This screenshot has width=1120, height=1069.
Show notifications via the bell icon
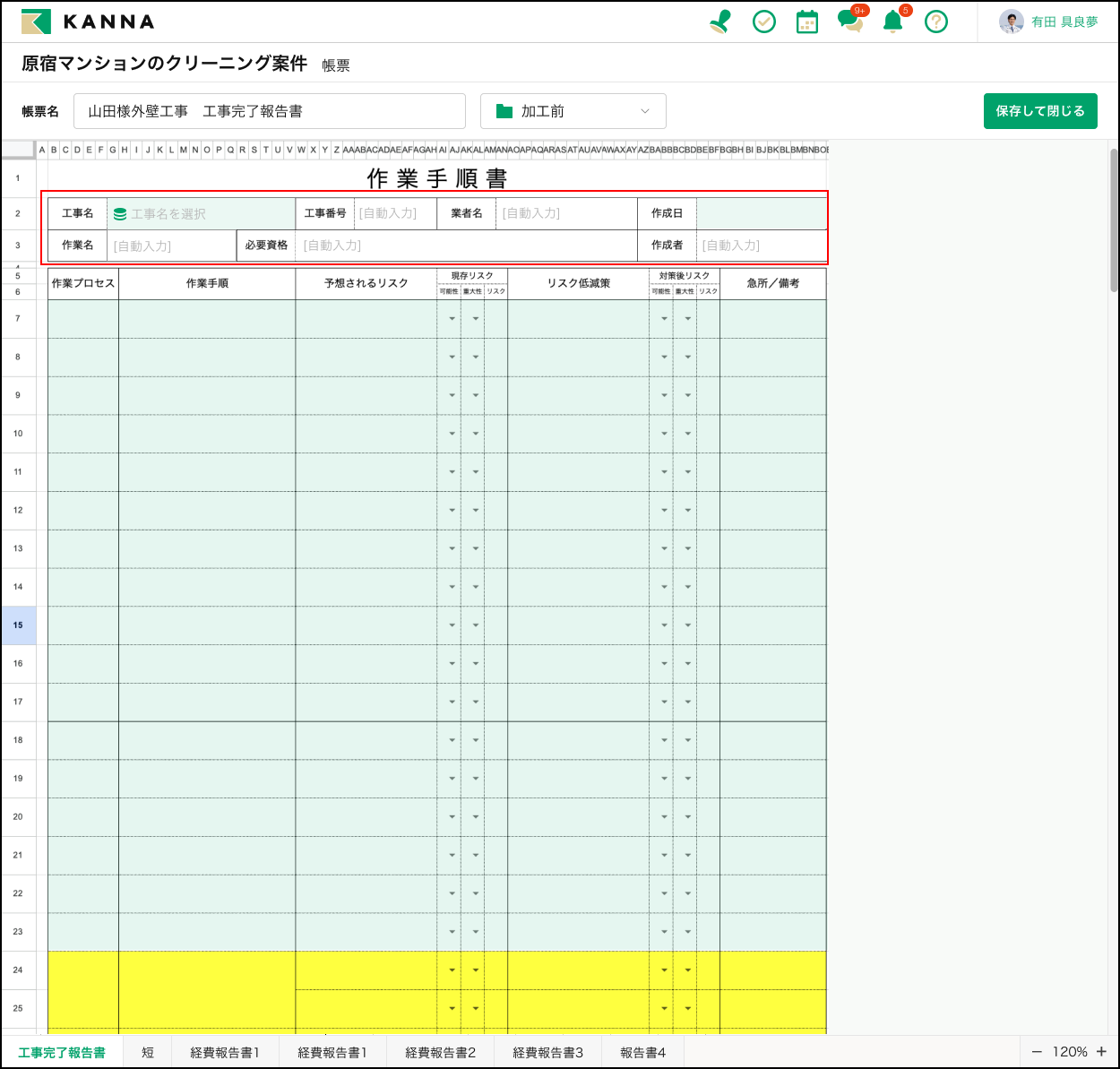coord(893,22)
